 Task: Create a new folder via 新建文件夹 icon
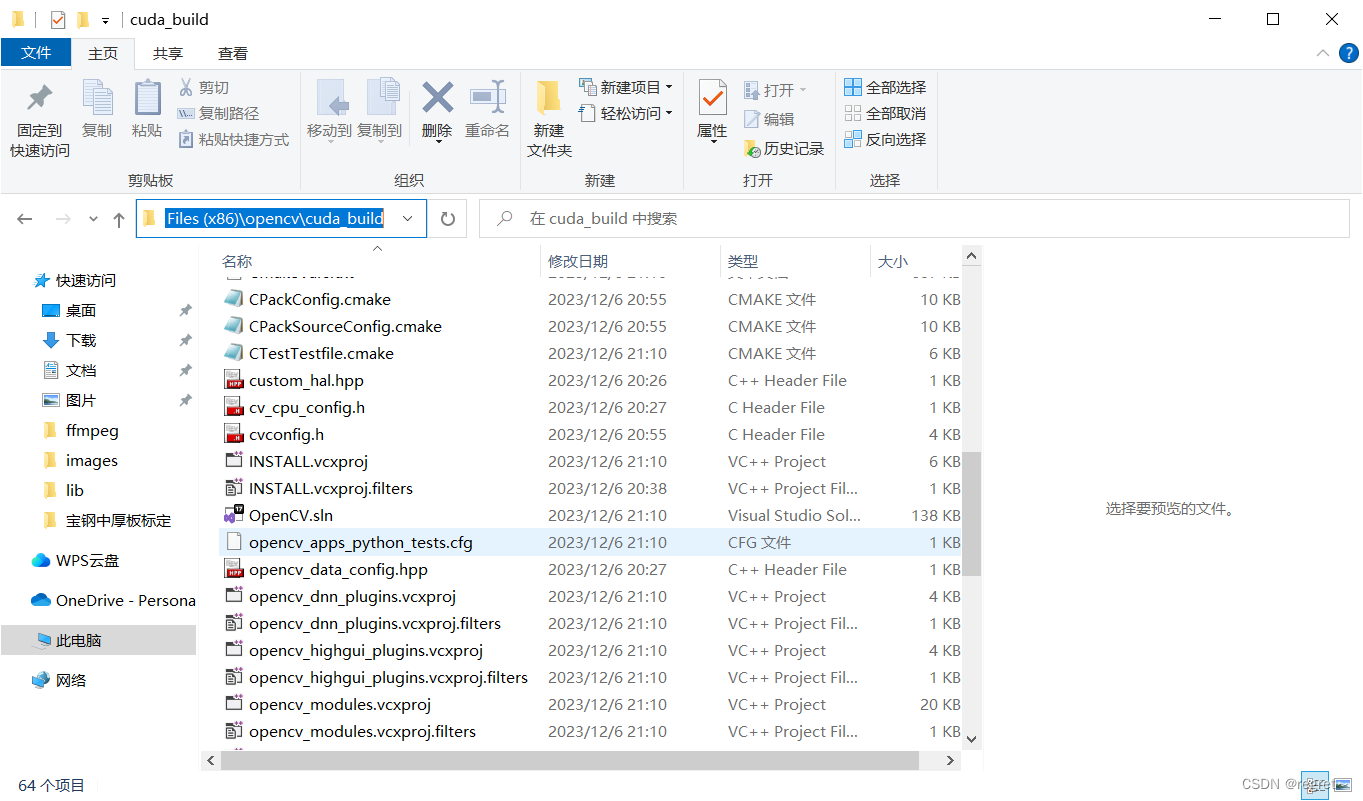coord(548,113)
